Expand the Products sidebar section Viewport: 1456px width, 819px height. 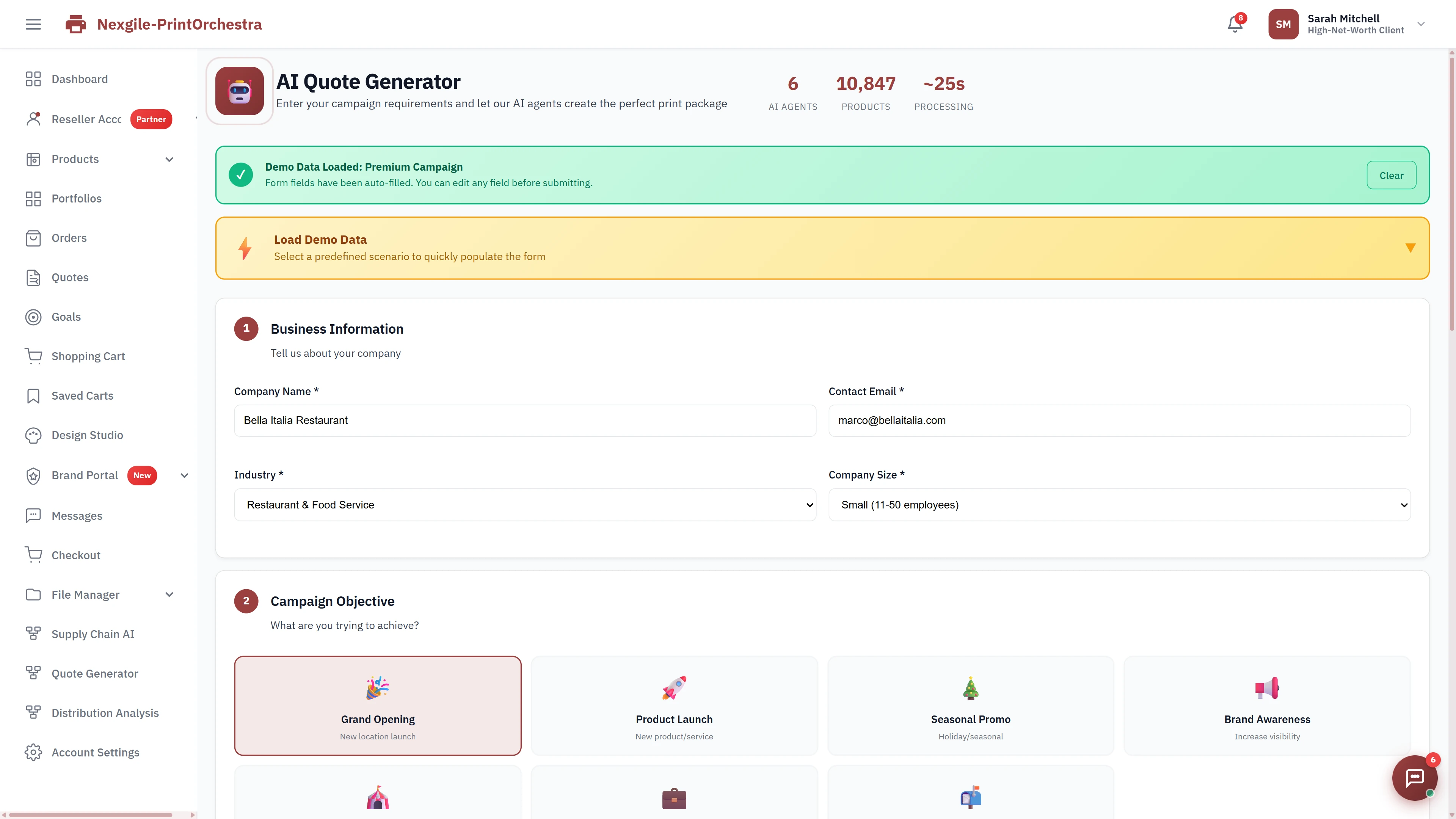tap(169, 159)
